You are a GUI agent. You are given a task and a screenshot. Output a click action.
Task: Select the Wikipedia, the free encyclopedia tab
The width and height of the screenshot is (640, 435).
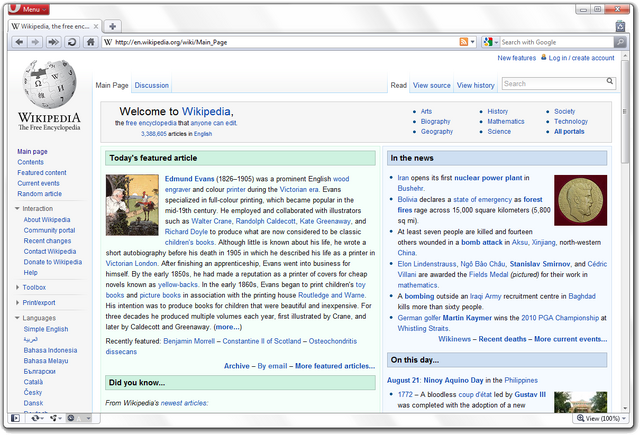pos(55,26)
